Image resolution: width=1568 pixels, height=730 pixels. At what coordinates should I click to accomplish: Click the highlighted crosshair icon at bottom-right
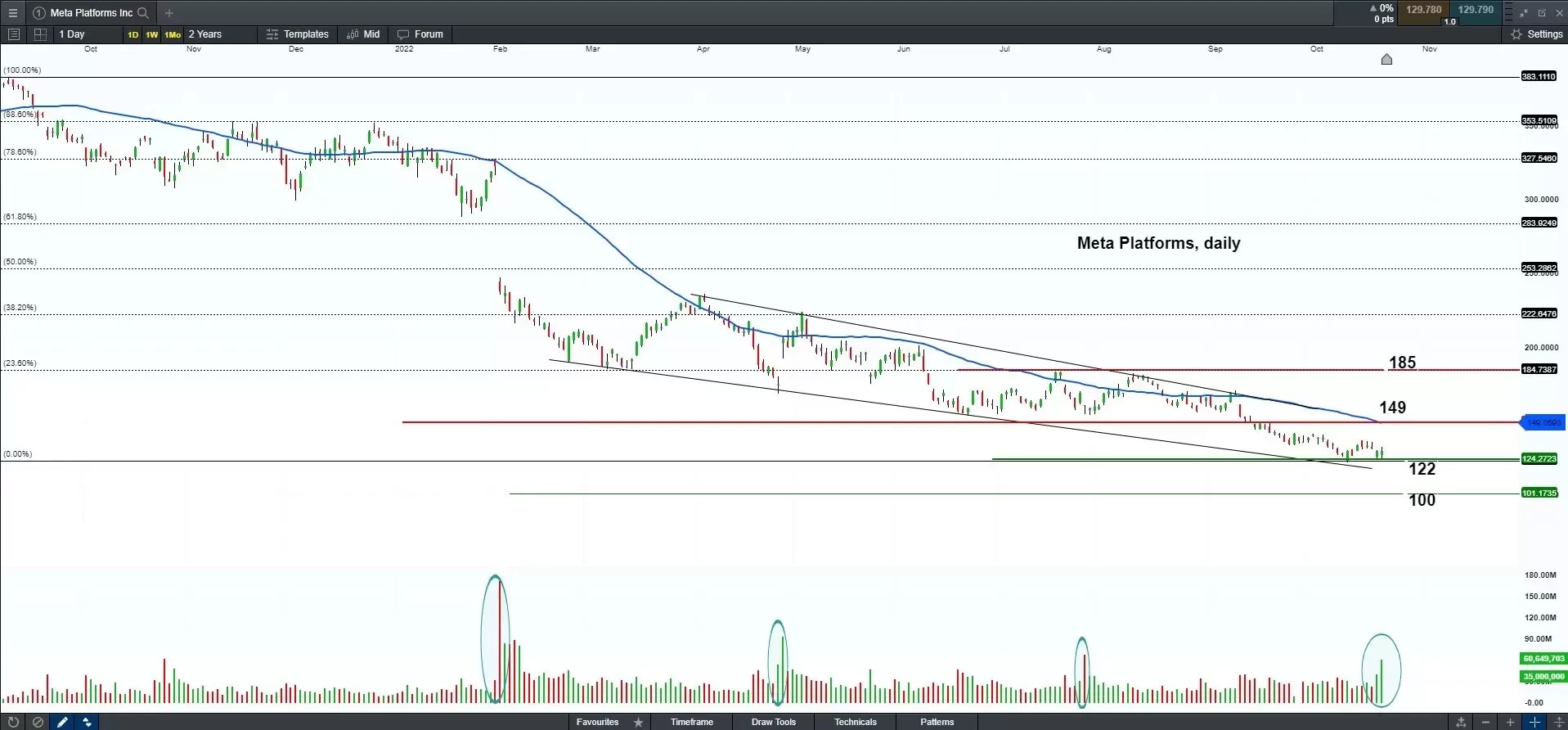pyautogui.click(x=1535, y=722)
